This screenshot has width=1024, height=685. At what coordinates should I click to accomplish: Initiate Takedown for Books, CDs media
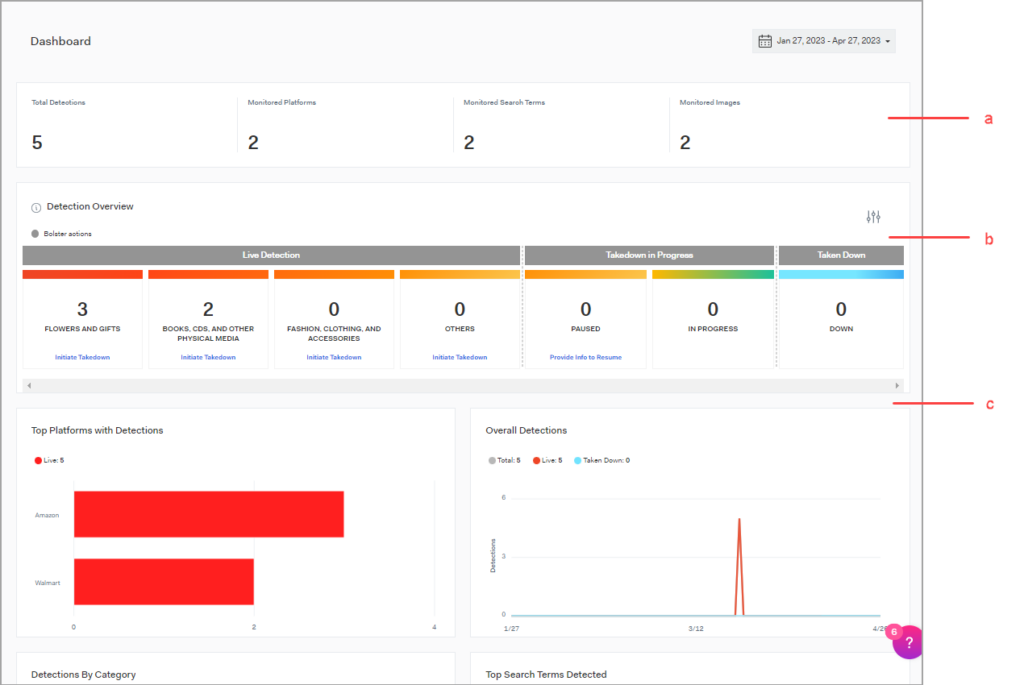click(208, 357)
